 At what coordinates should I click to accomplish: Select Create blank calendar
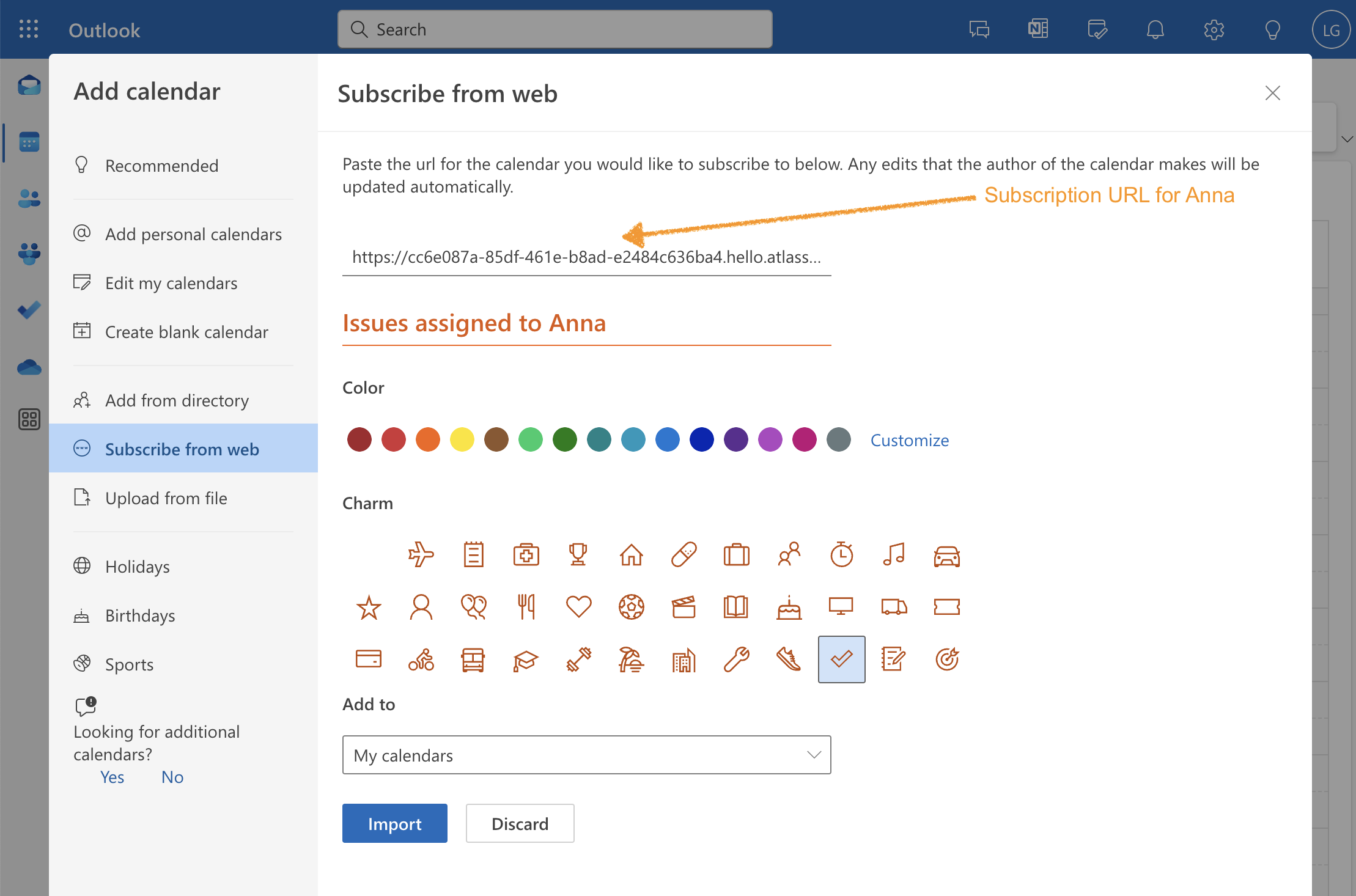tap(183, 332)
